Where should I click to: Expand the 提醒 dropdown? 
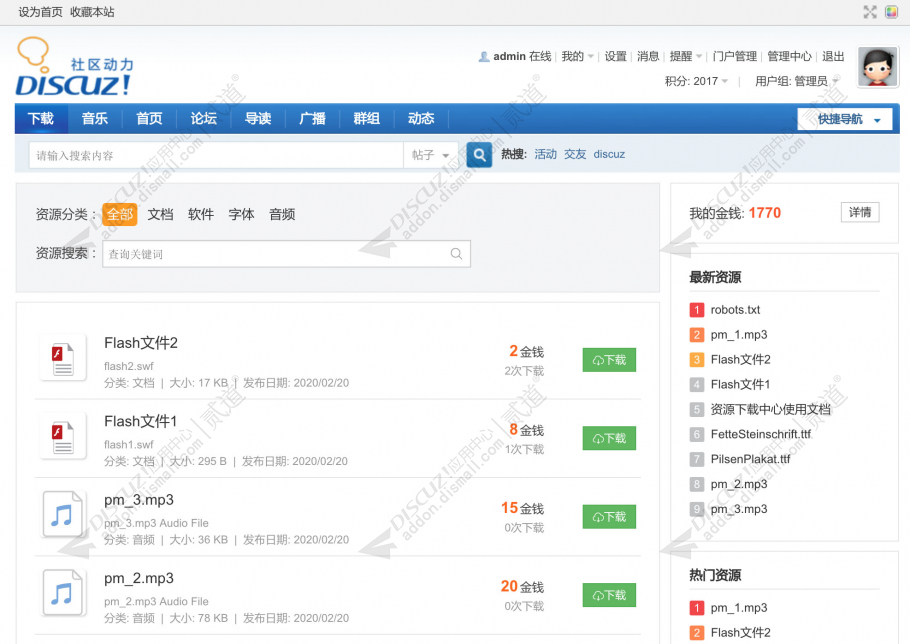pyautogui.click(x=685, y=56)
